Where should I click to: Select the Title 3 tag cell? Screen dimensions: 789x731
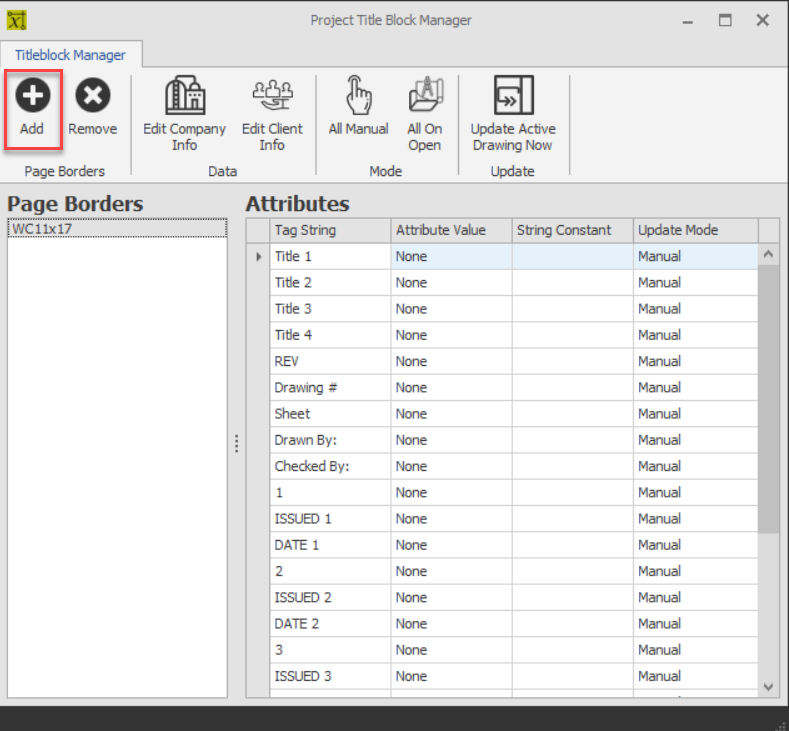330,309
